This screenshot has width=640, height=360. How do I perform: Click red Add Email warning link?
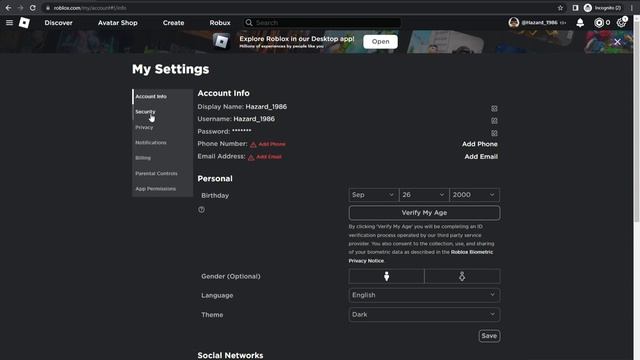265,157
